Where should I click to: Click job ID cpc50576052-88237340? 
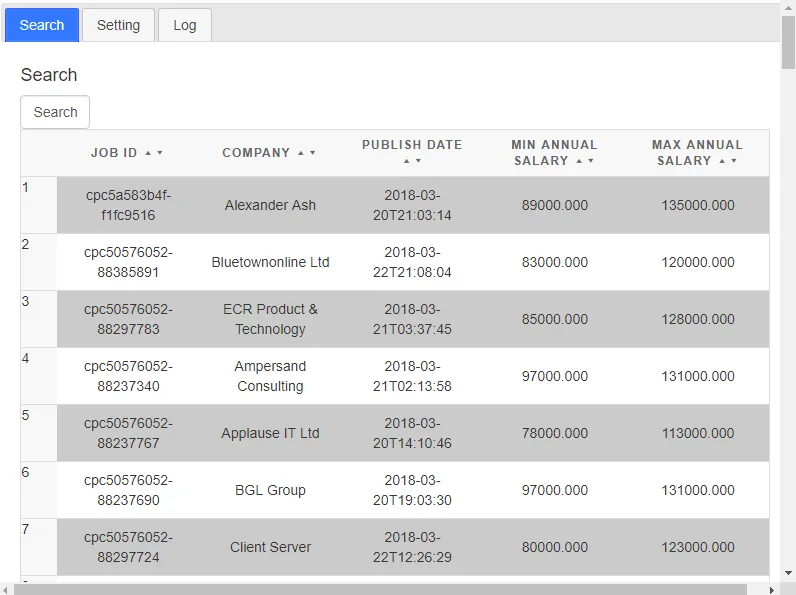(128, 376)
